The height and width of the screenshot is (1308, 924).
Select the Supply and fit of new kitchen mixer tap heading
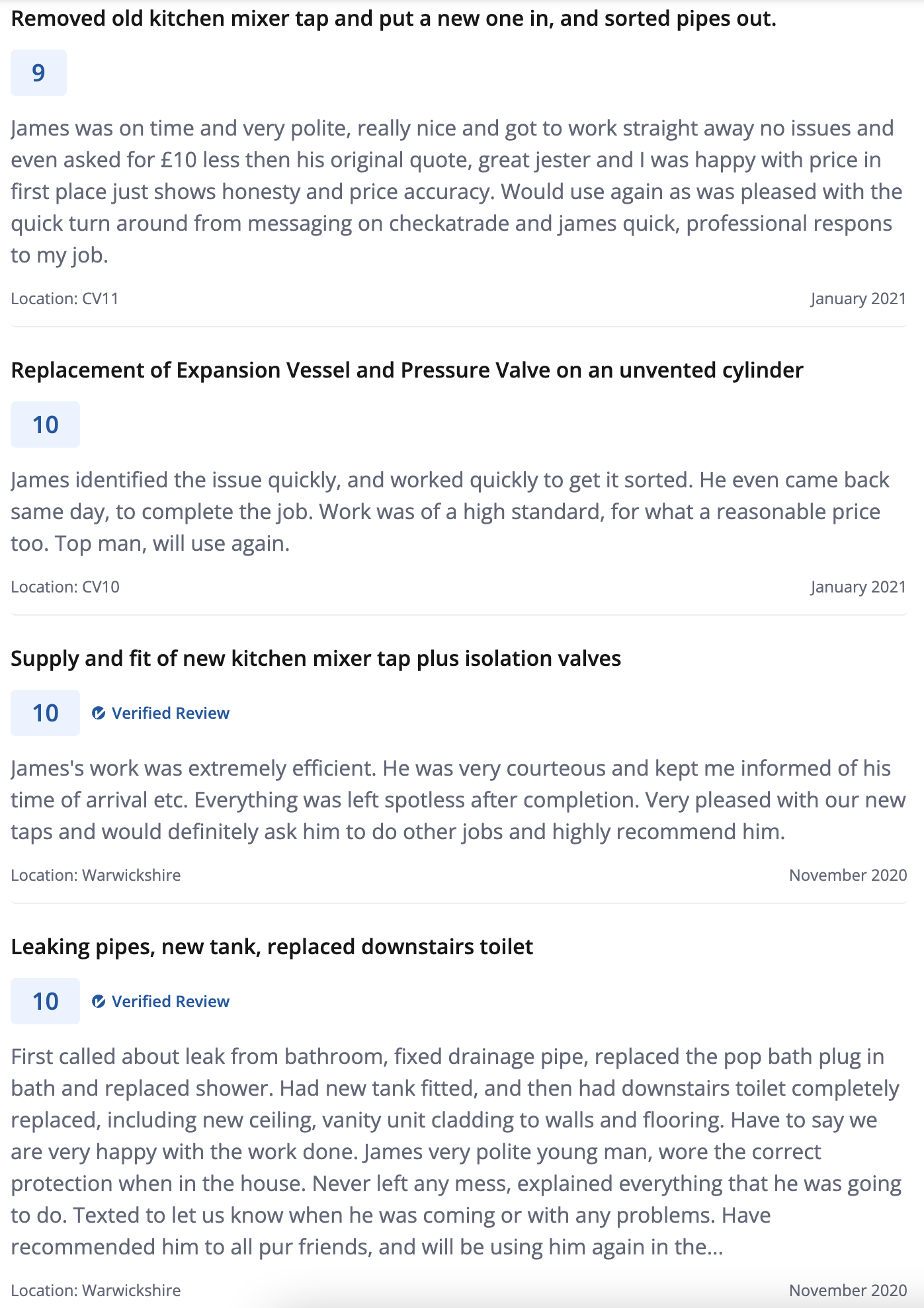[x=315, y=659]
